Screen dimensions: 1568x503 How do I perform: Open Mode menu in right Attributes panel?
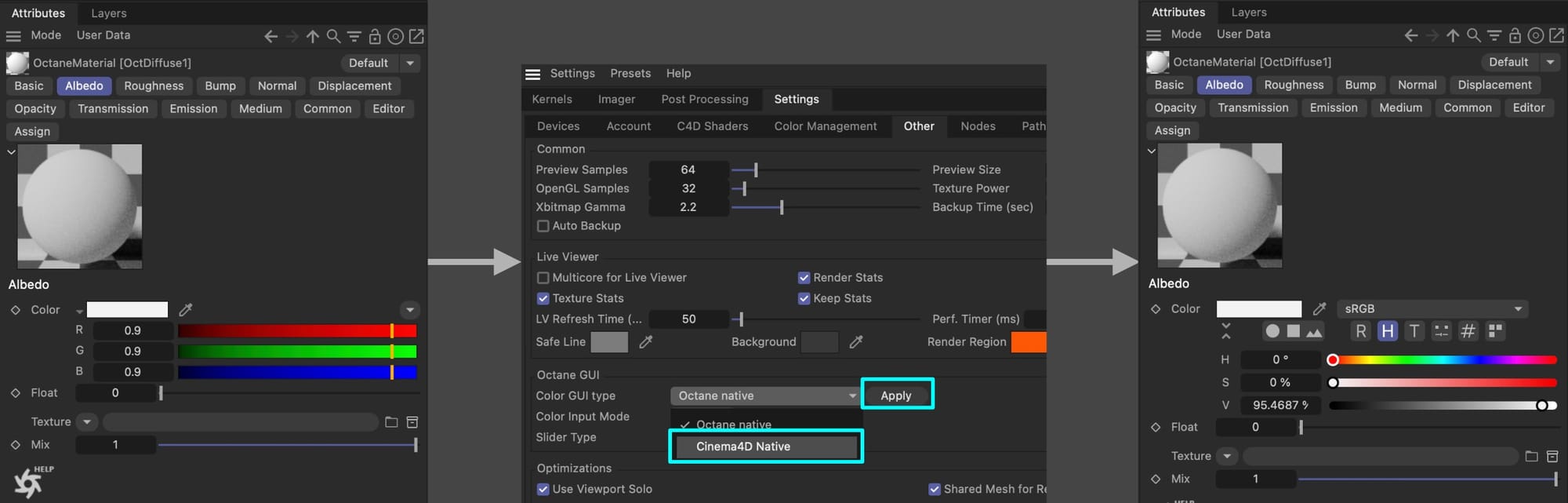(x=1185, y=35)
